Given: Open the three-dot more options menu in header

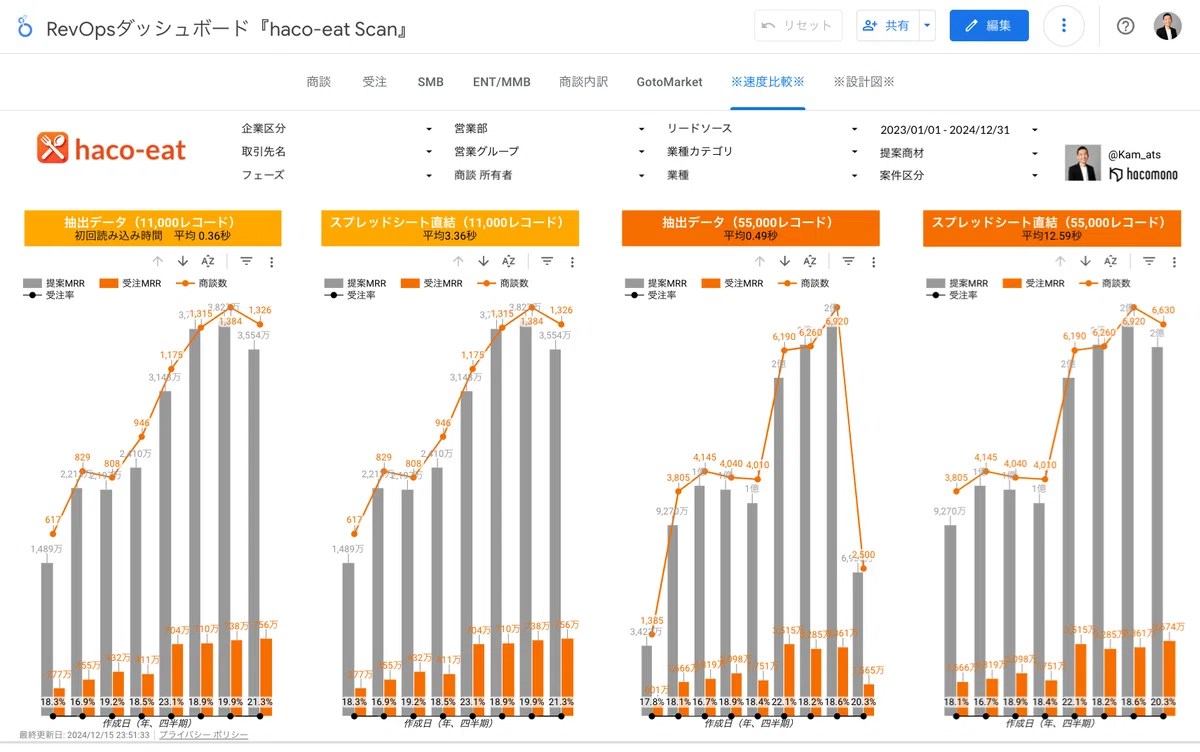Looking at the screenshot, I should 1064,26.
